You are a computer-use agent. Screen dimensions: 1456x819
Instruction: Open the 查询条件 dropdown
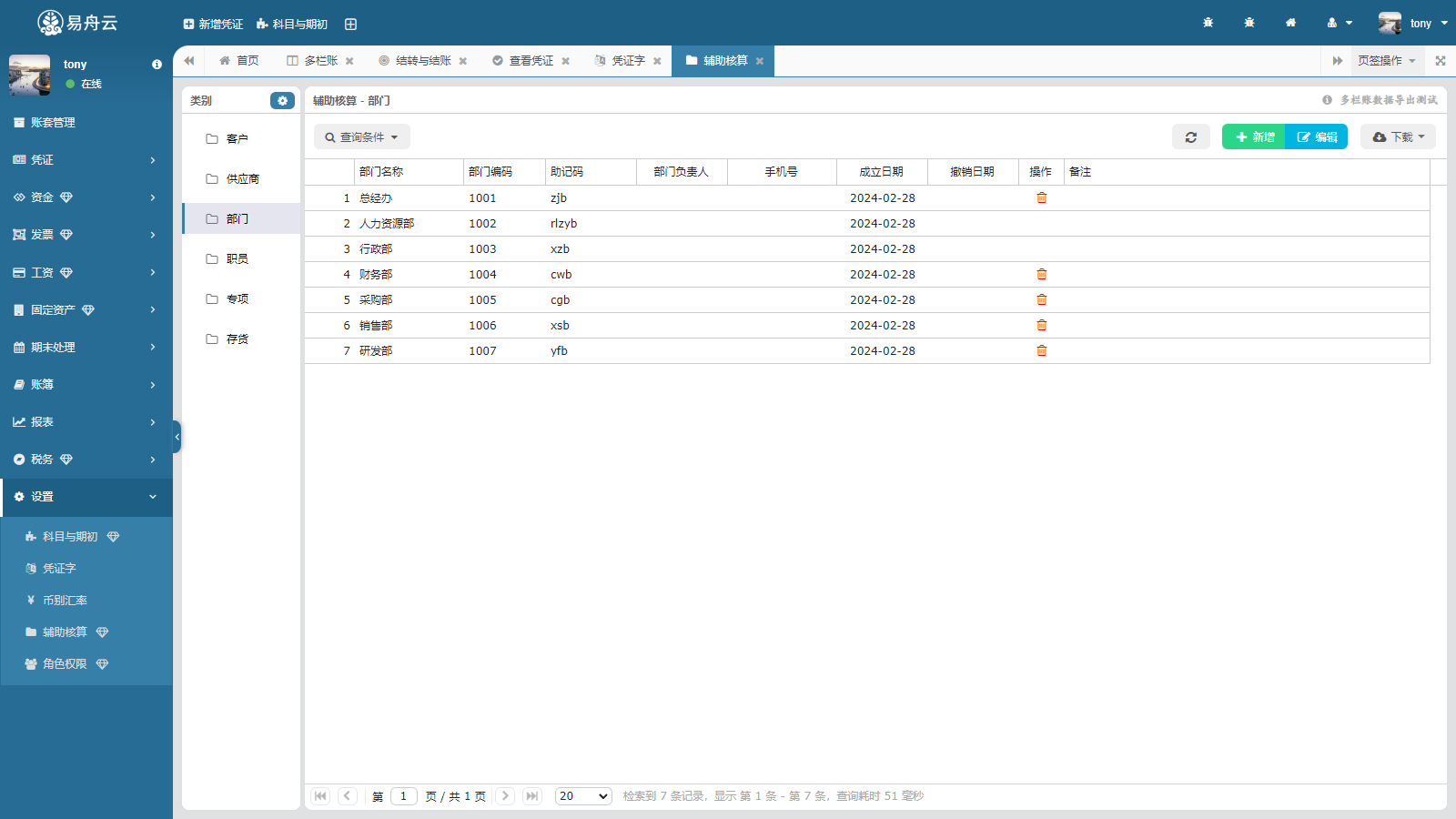pyautogui.click(x=362, y=136)
